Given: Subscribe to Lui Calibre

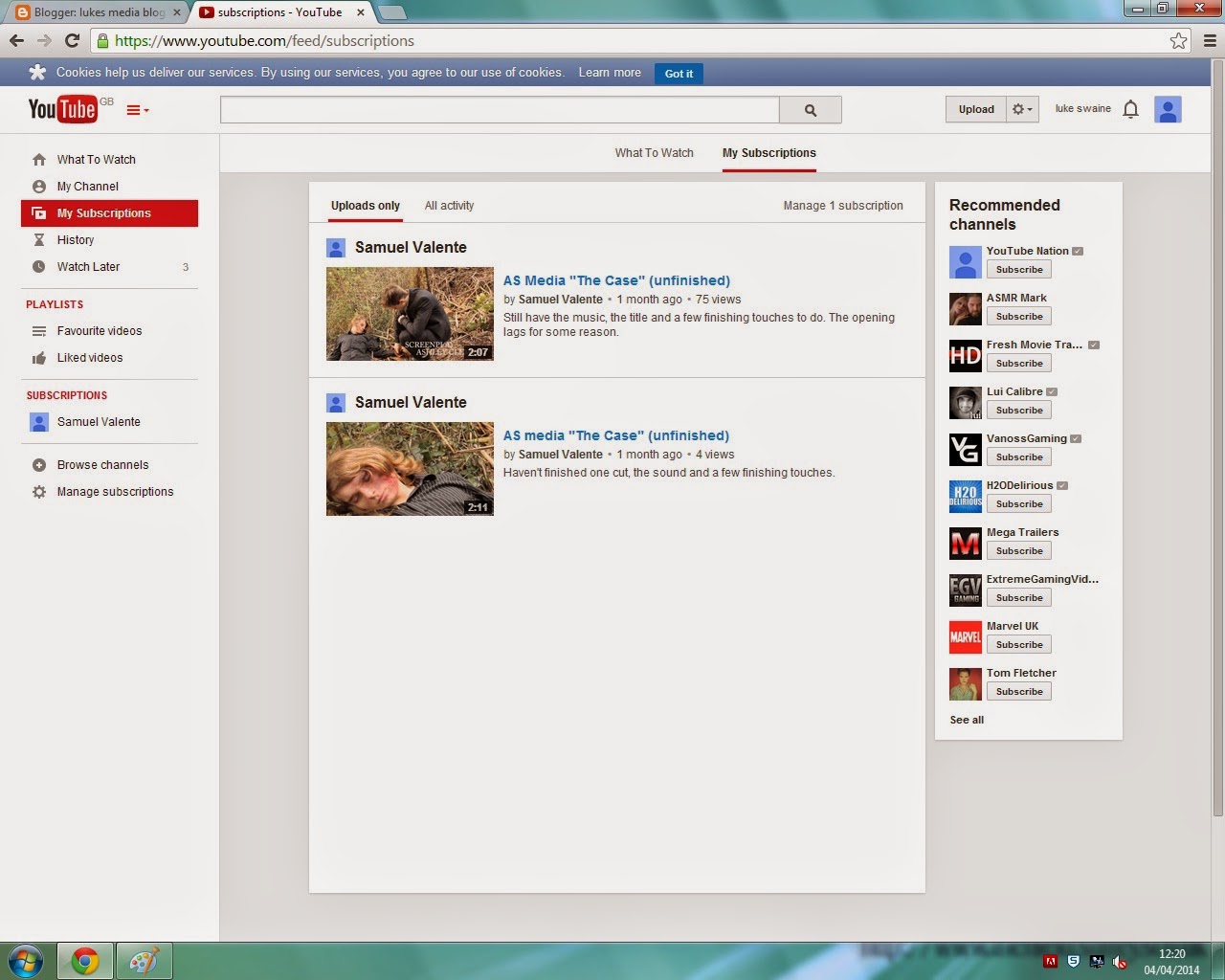Looking at the screenshot, I should coord(1018,411).
